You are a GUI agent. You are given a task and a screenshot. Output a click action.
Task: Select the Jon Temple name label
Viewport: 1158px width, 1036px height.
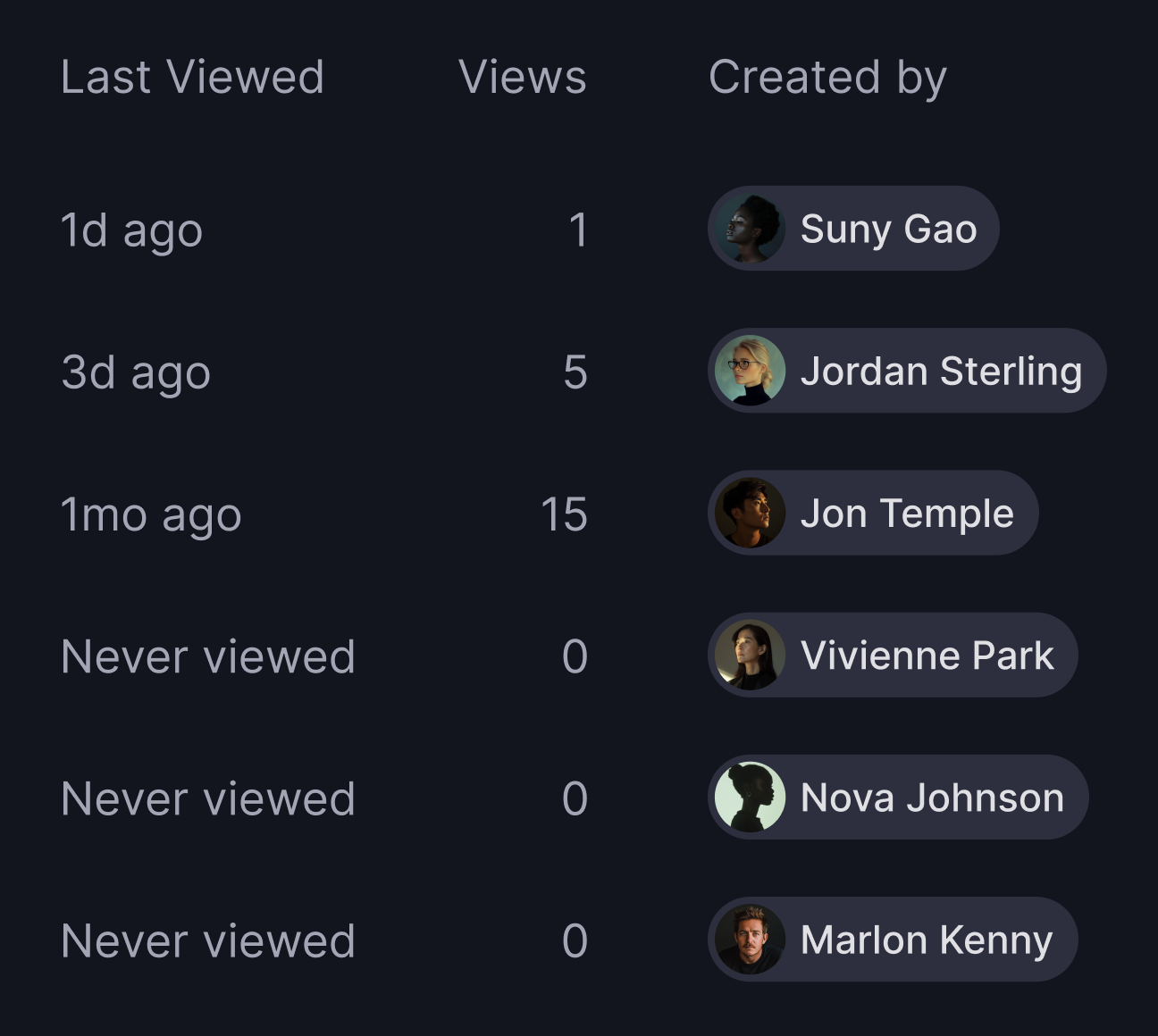pyautogui.click(x=907, y=514)
